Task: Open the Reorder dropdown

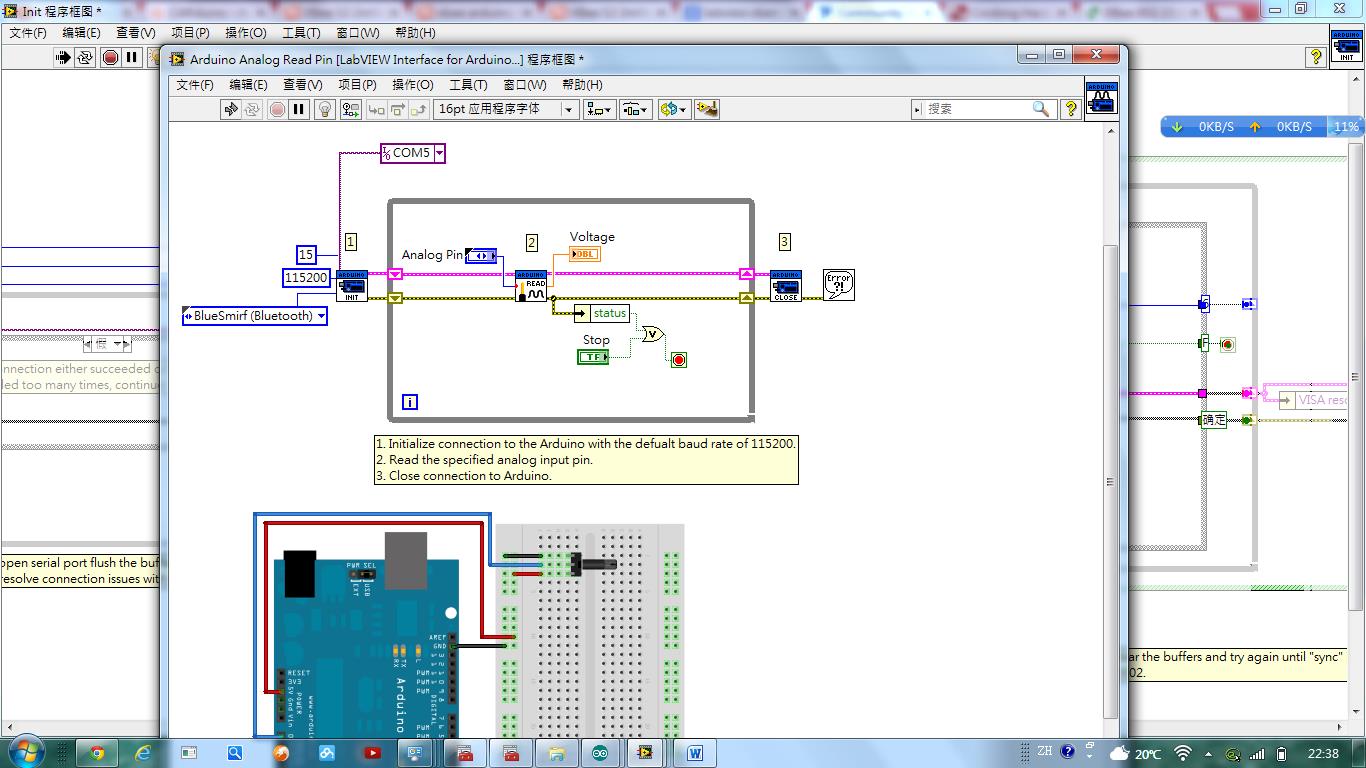Action: 674,109
